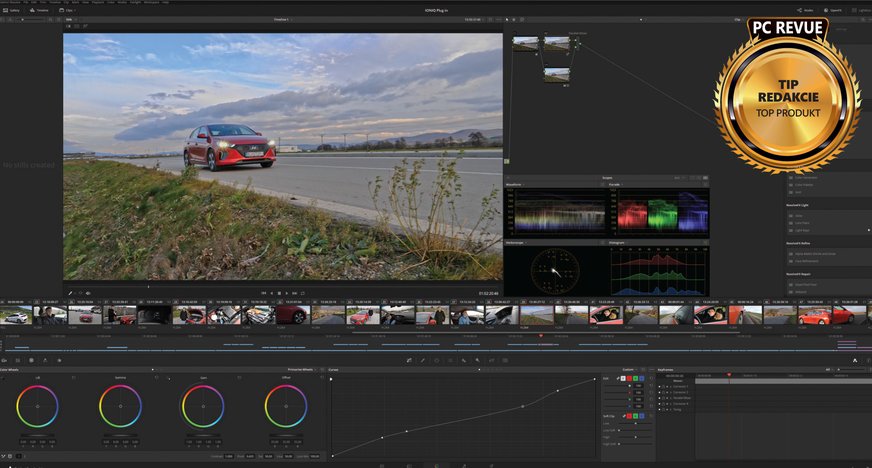872x468 pixels.
Task: Select the first clip thumbnail in the clip strip
Action: tap(15, 315)
